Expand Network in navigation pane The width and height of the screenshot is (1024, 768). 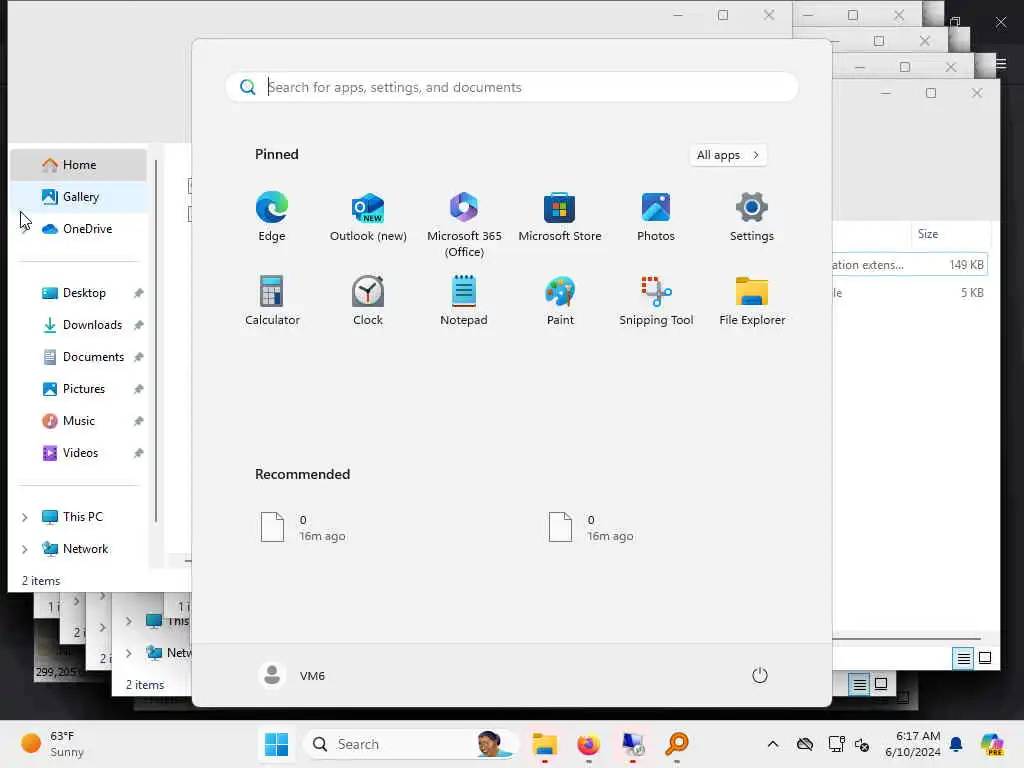click(25, 549)
